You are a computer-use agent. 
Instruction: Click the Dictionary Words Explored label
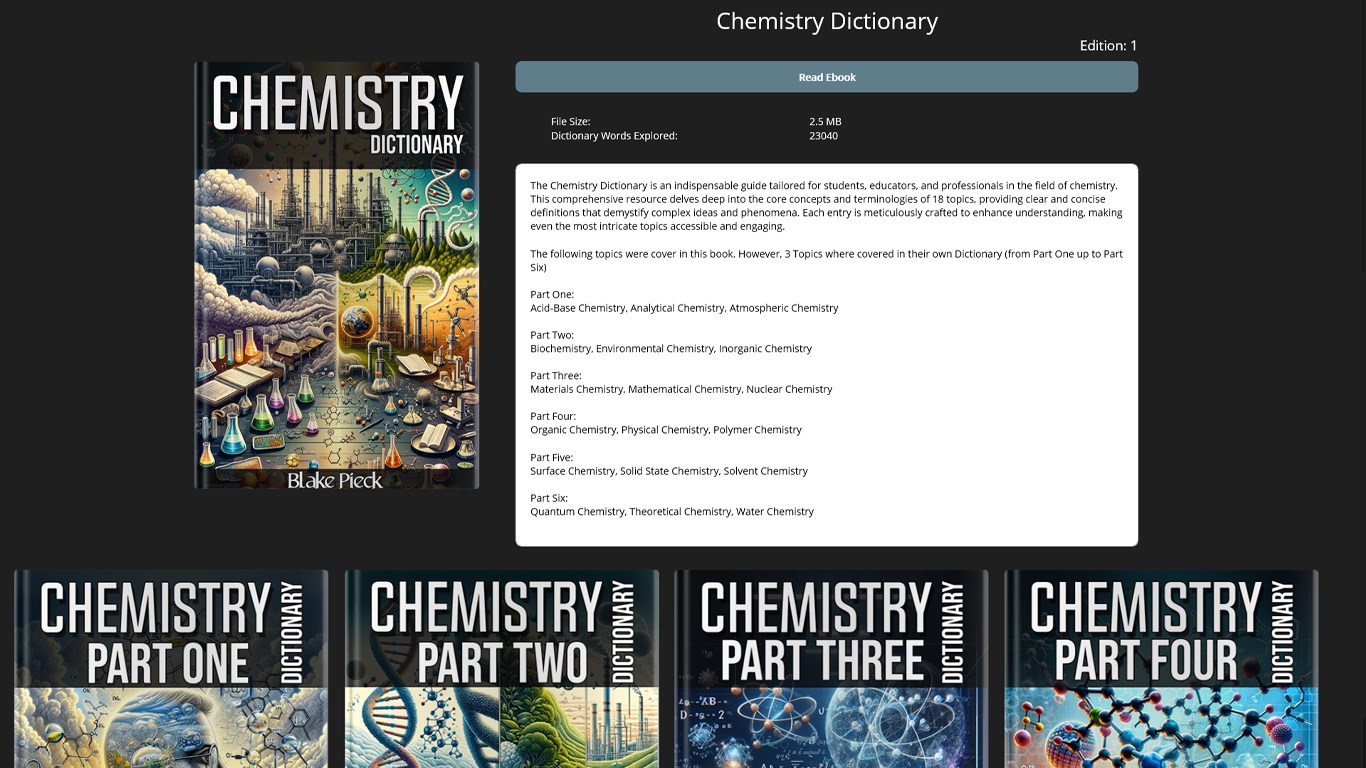614,136
